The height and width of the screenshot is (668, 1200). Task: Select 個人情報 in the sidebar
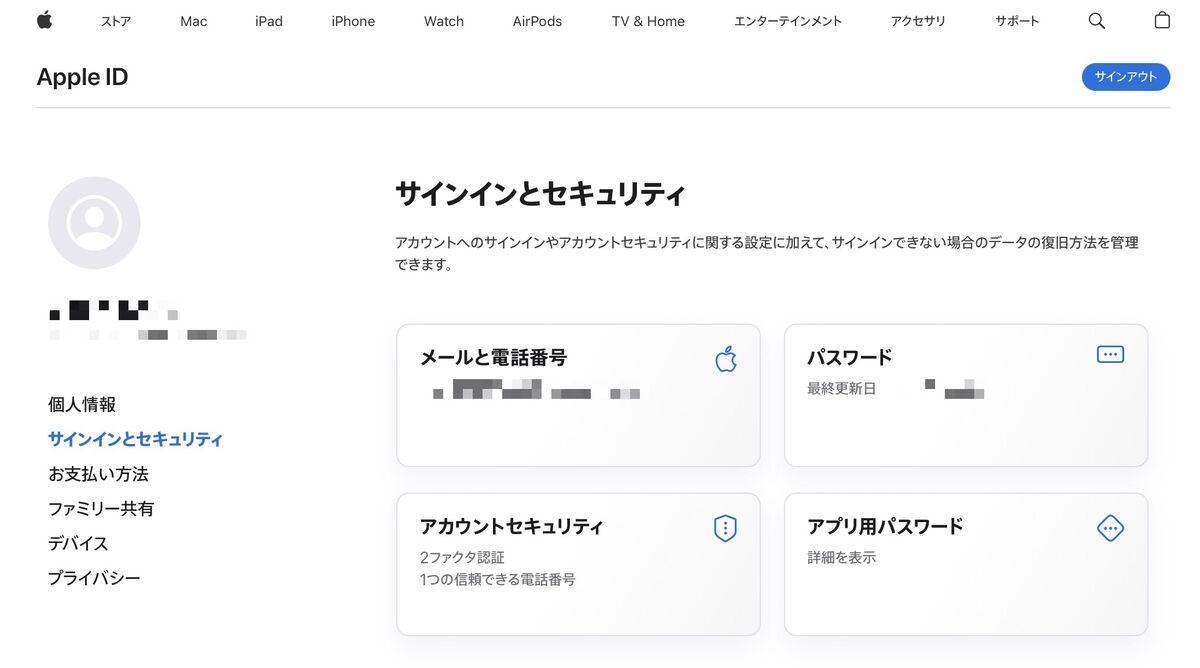(x=82, y=404)
